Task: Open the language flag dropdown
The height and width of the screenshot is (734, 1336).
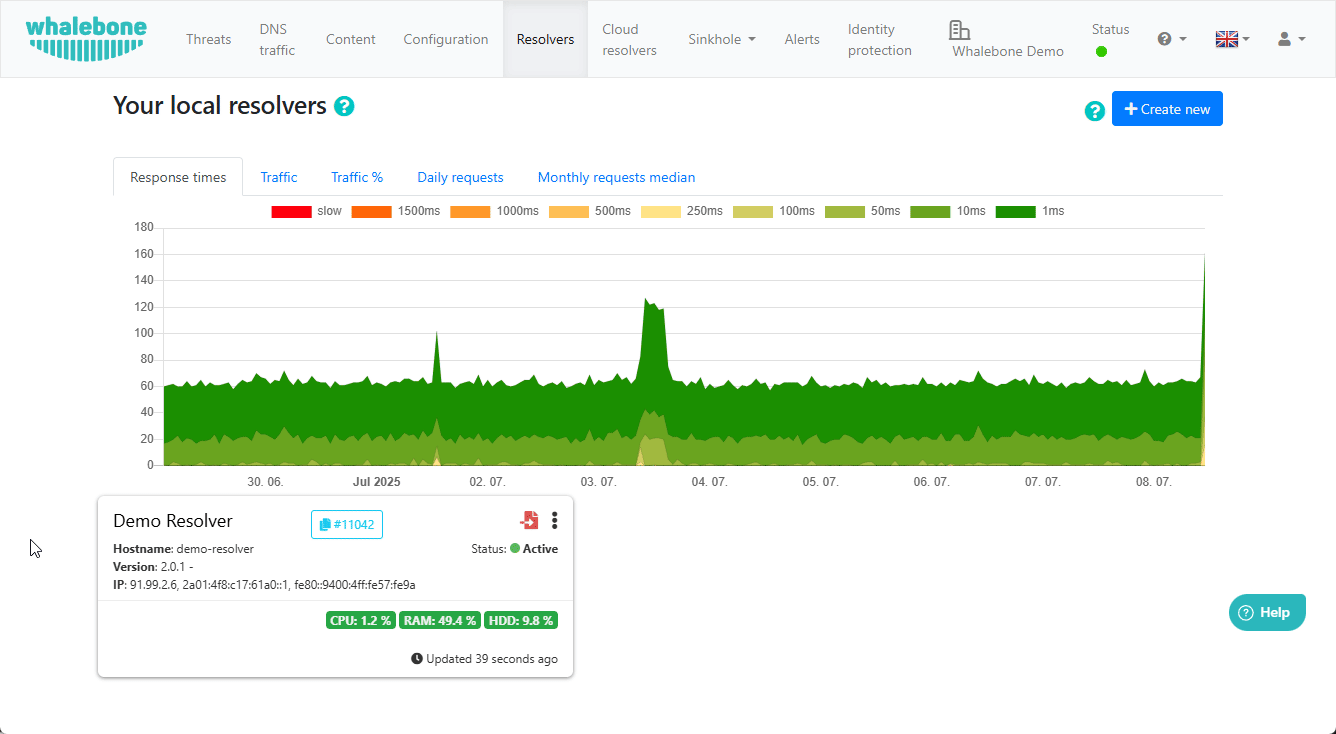Action: pos(1232,39)
